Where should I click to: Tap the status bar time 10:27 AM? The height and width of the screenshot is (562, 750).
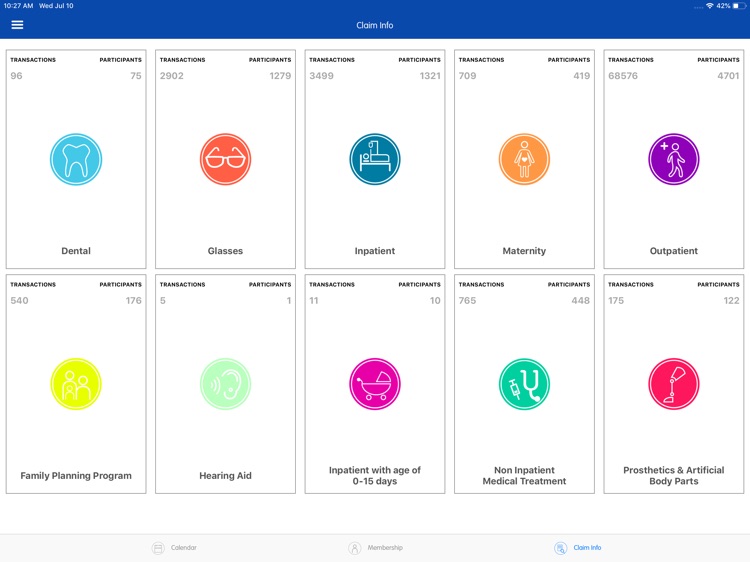click(18, 6)
